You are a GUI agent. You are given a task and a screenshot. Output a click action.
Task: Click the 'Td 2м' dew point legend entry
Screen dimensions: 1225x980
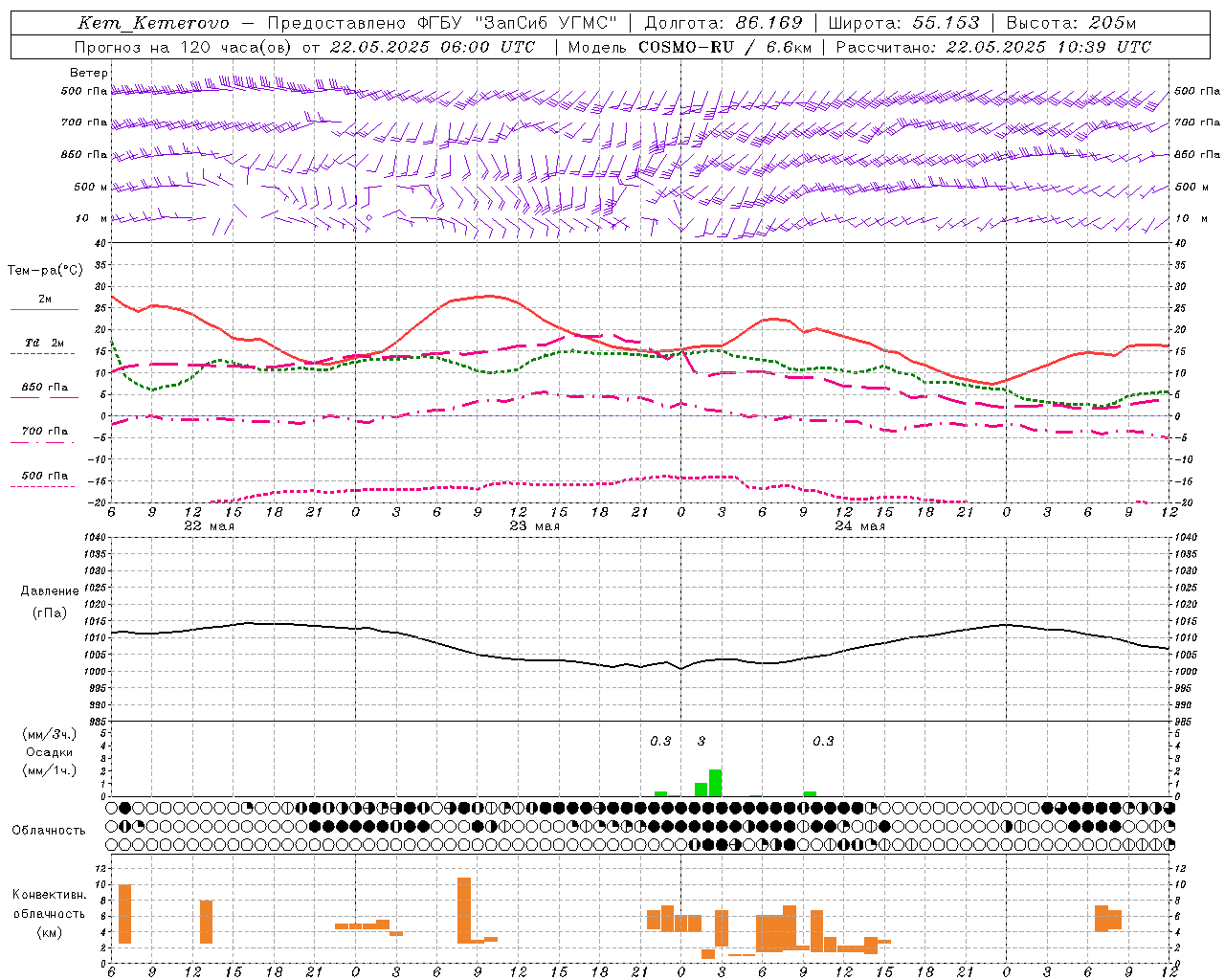coord(44,343)
